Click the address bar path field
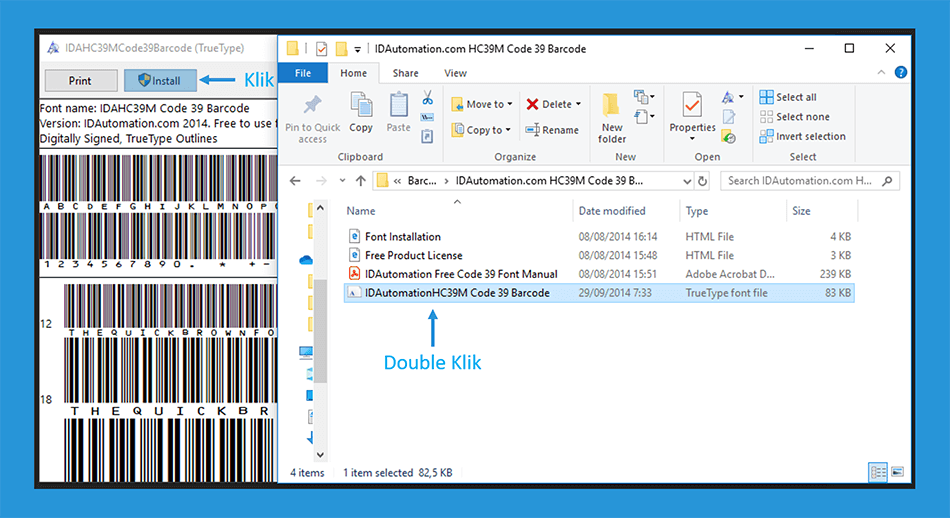This screenshot has width=950, height=518. point(534,181)
